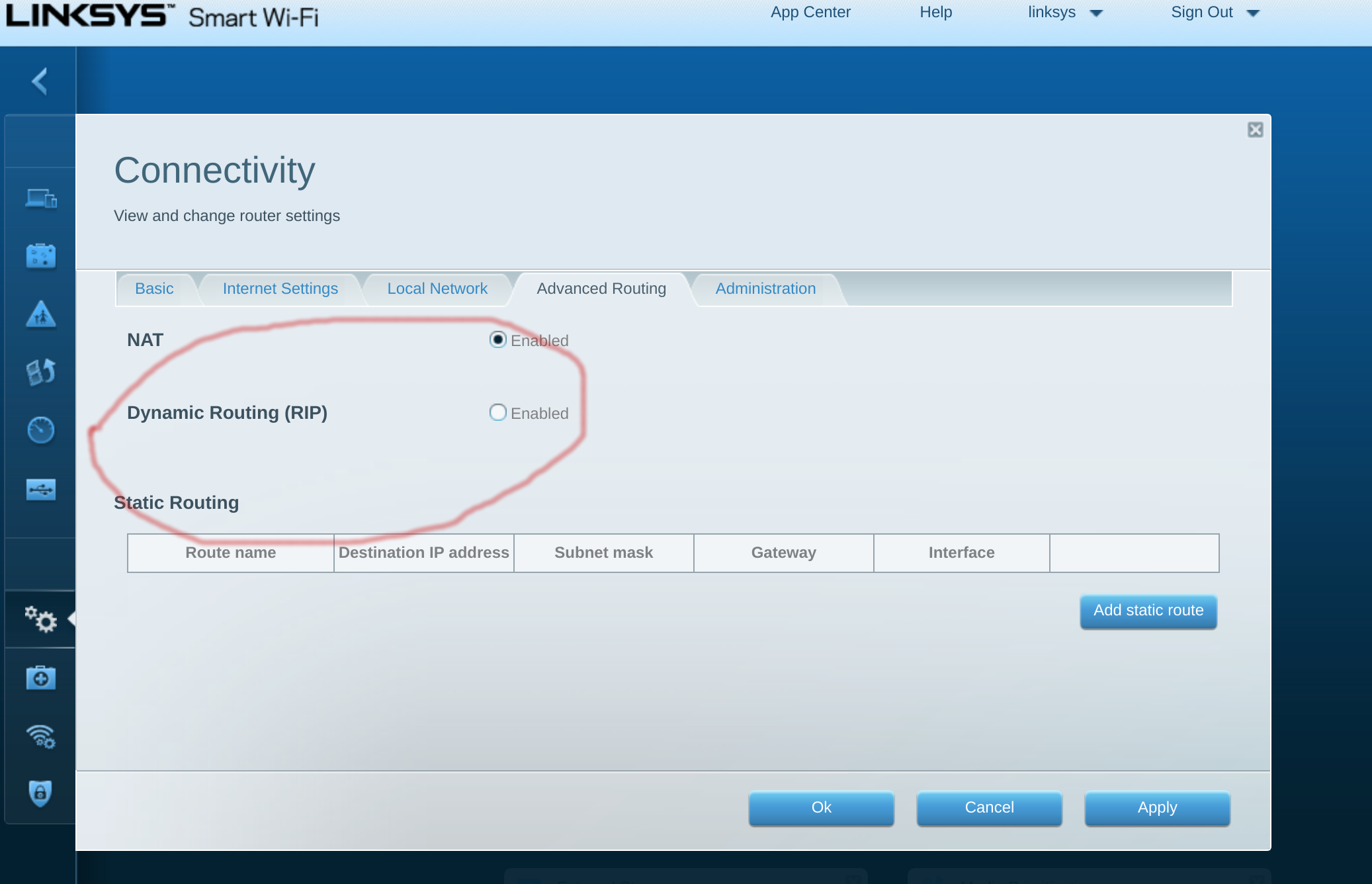1372x884 pixels.
Task: Open Guest Access sidebar icon
Action: tap(41, 255)
